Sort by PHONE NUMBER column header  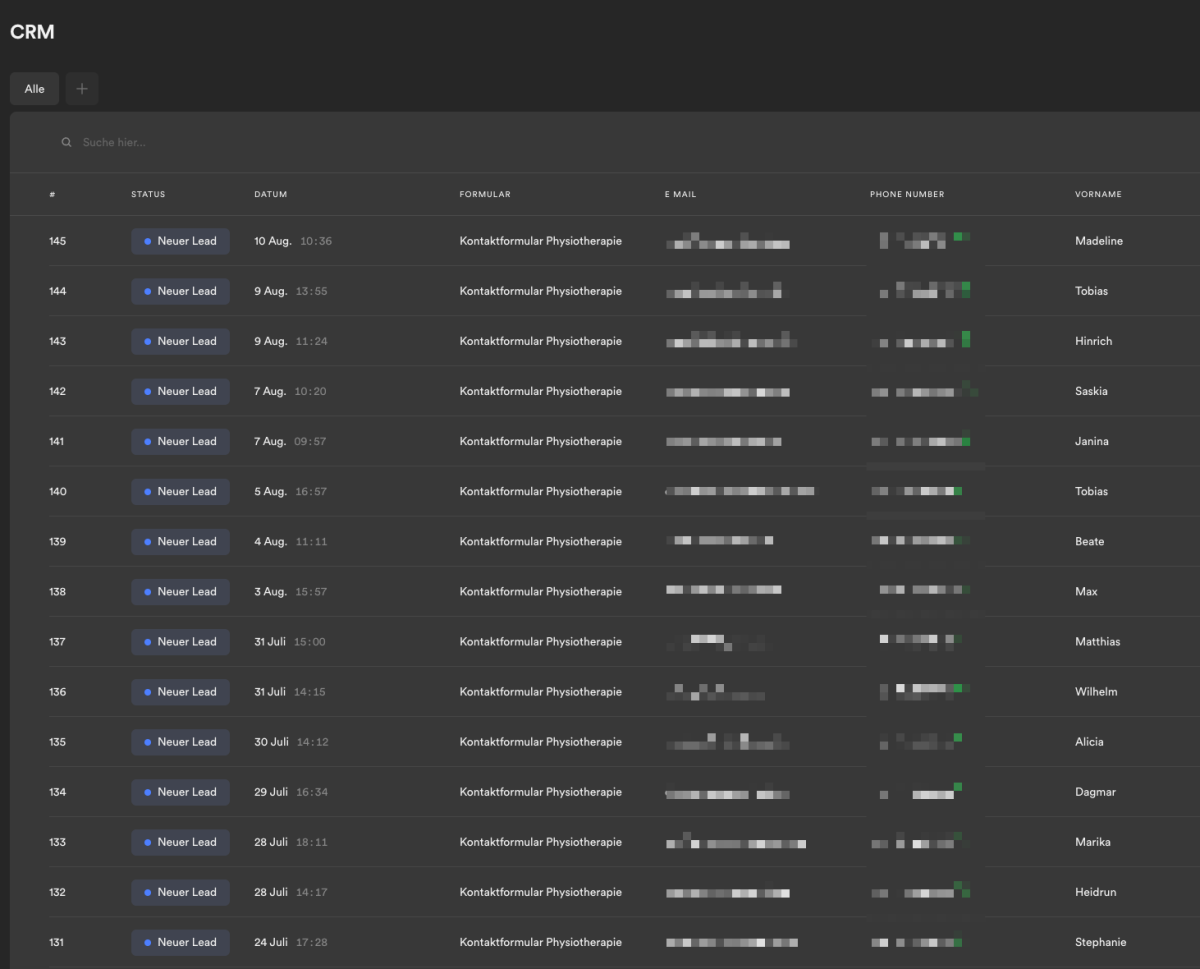tap(907, 194)
